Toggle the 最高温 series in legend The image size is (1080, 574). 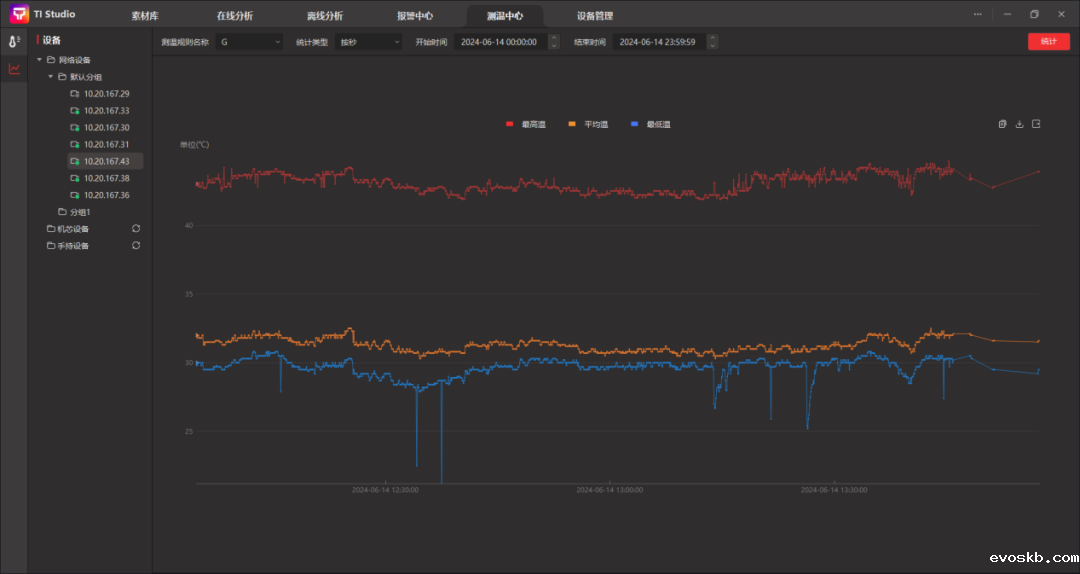click(526, 124)
